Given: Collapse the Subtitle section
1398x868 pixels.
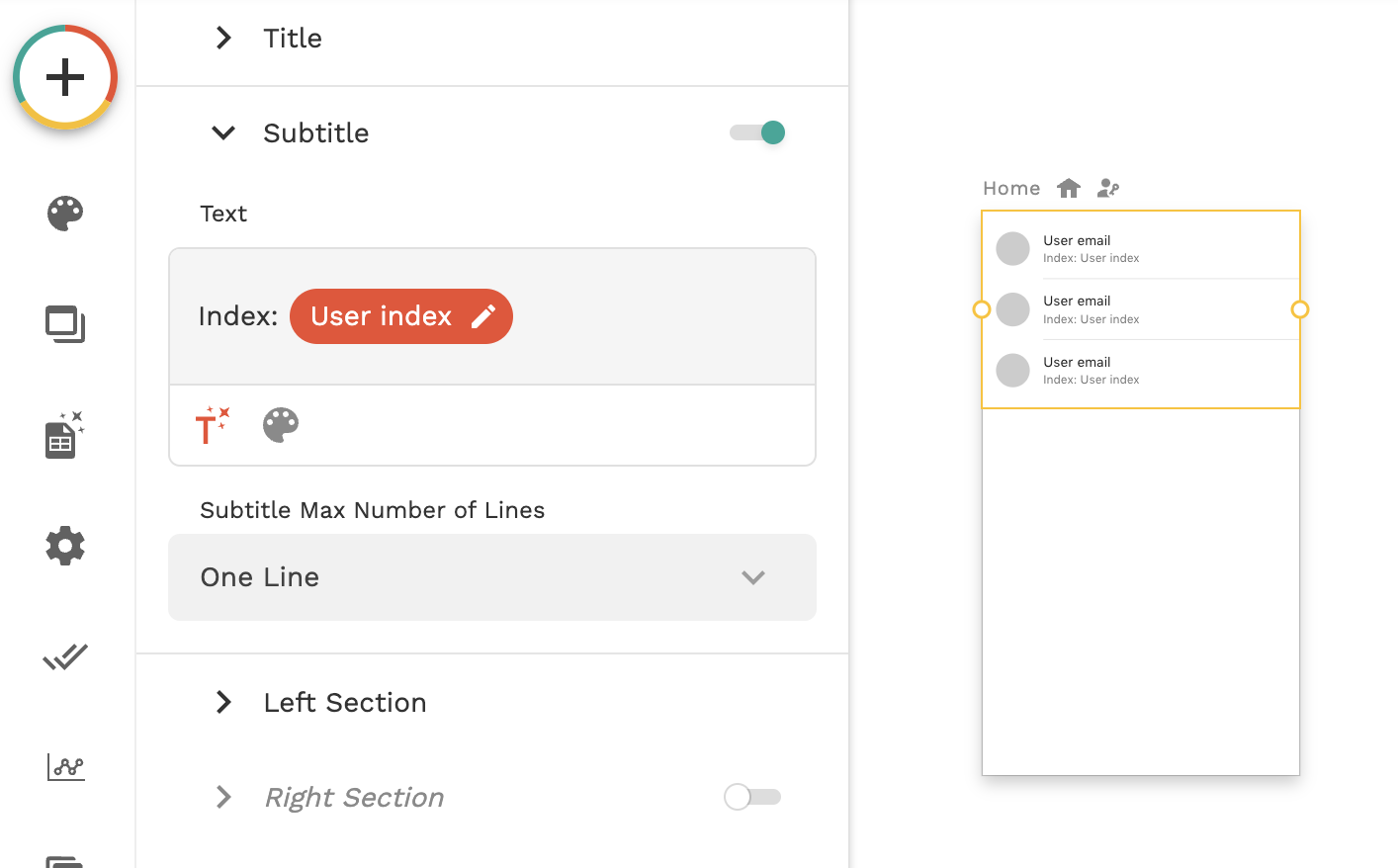Looking at the screenshot, I should coord(224,133).
